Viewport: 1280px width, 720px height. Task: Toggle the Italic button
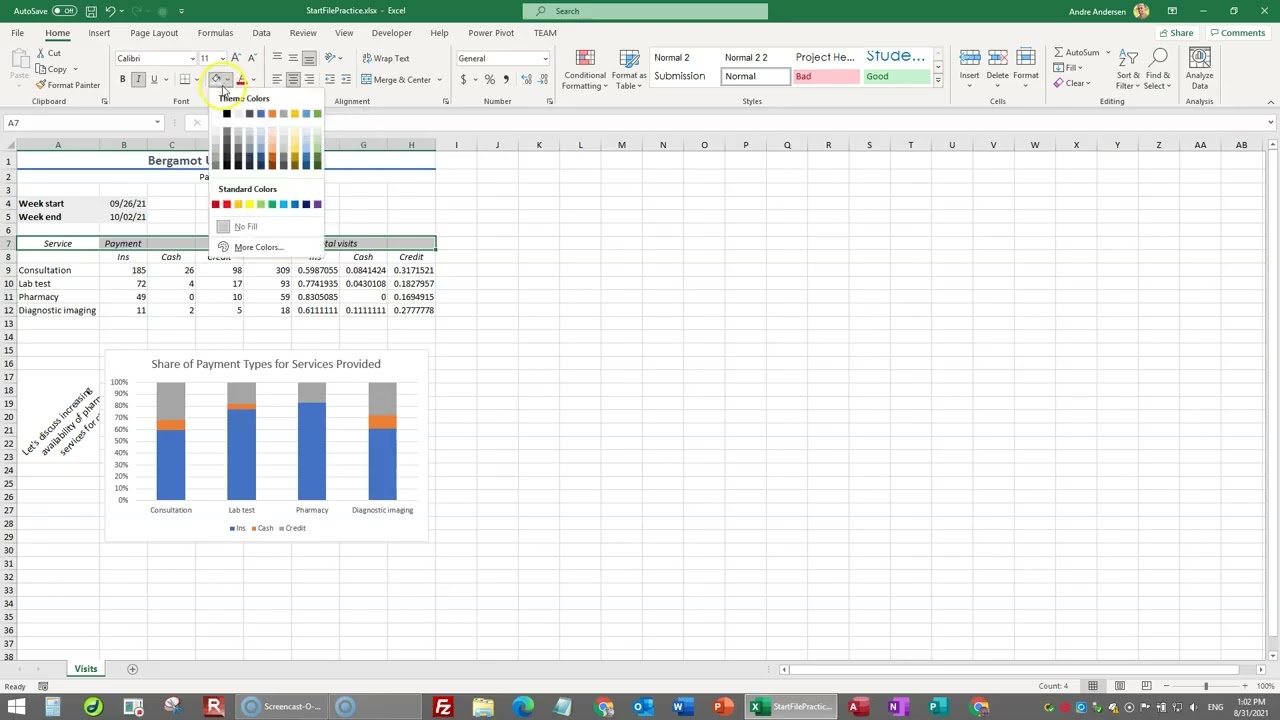coord(138,80)
